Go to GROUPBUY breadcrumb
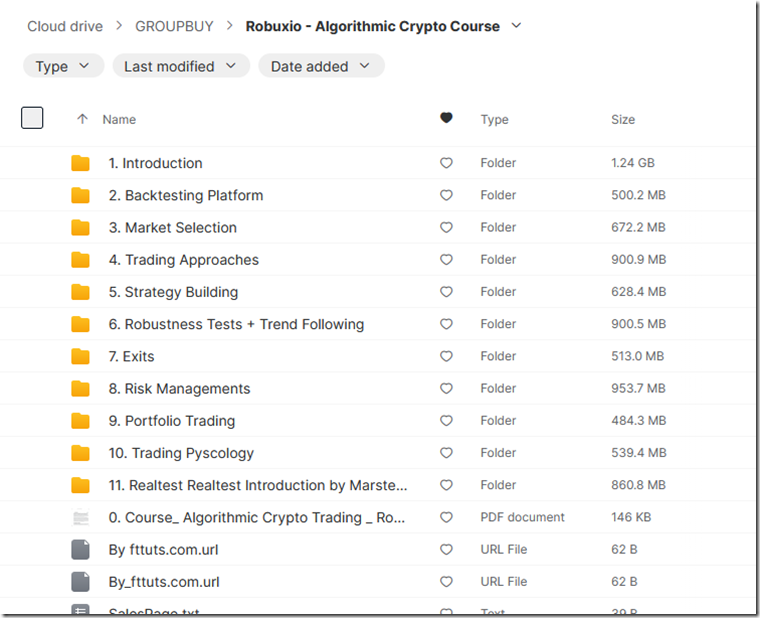The image size is (760, 618). (x=174, y=26)
